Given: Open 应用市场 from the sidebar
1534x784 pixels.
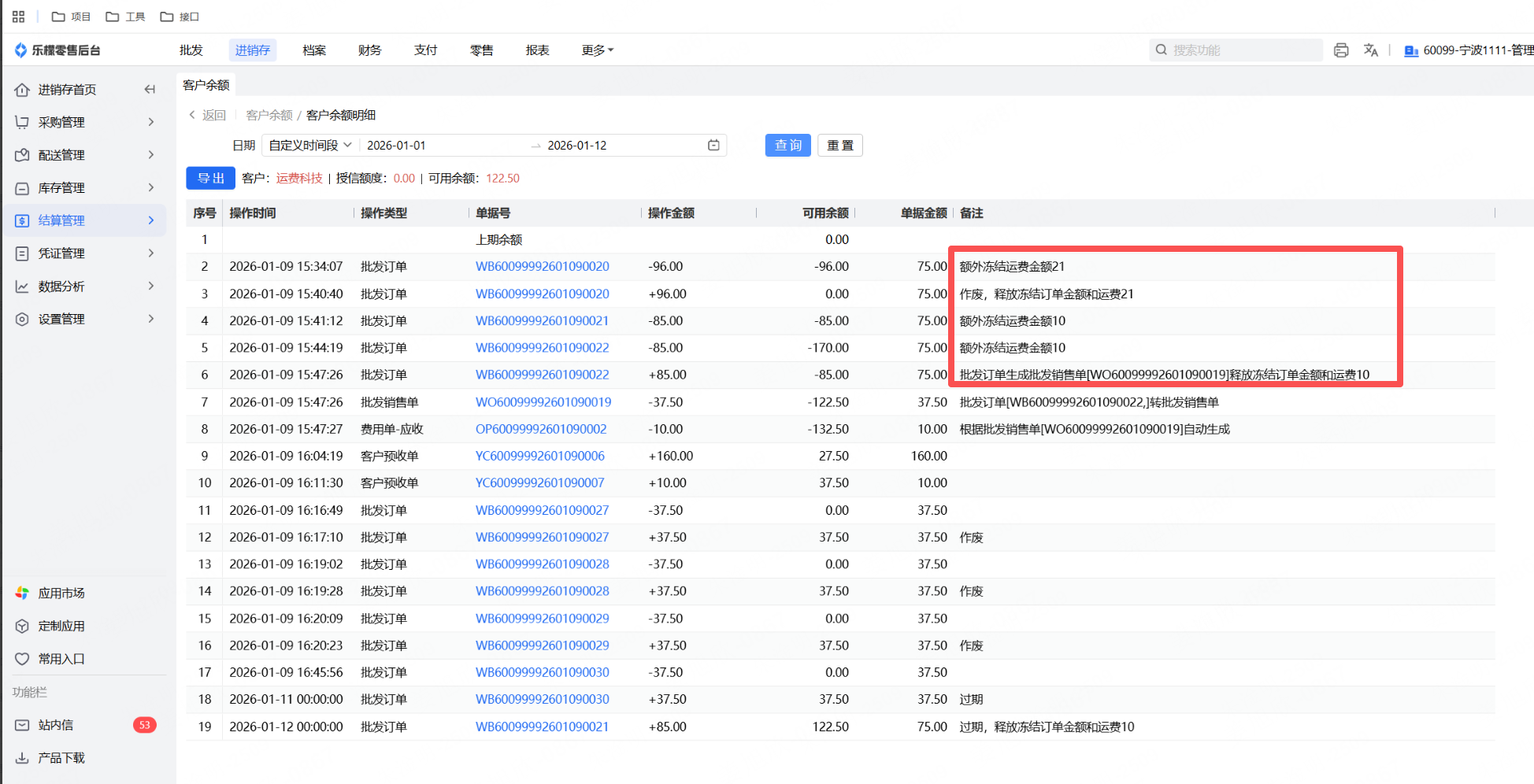Looking at the screenshot, I should 61,594.
